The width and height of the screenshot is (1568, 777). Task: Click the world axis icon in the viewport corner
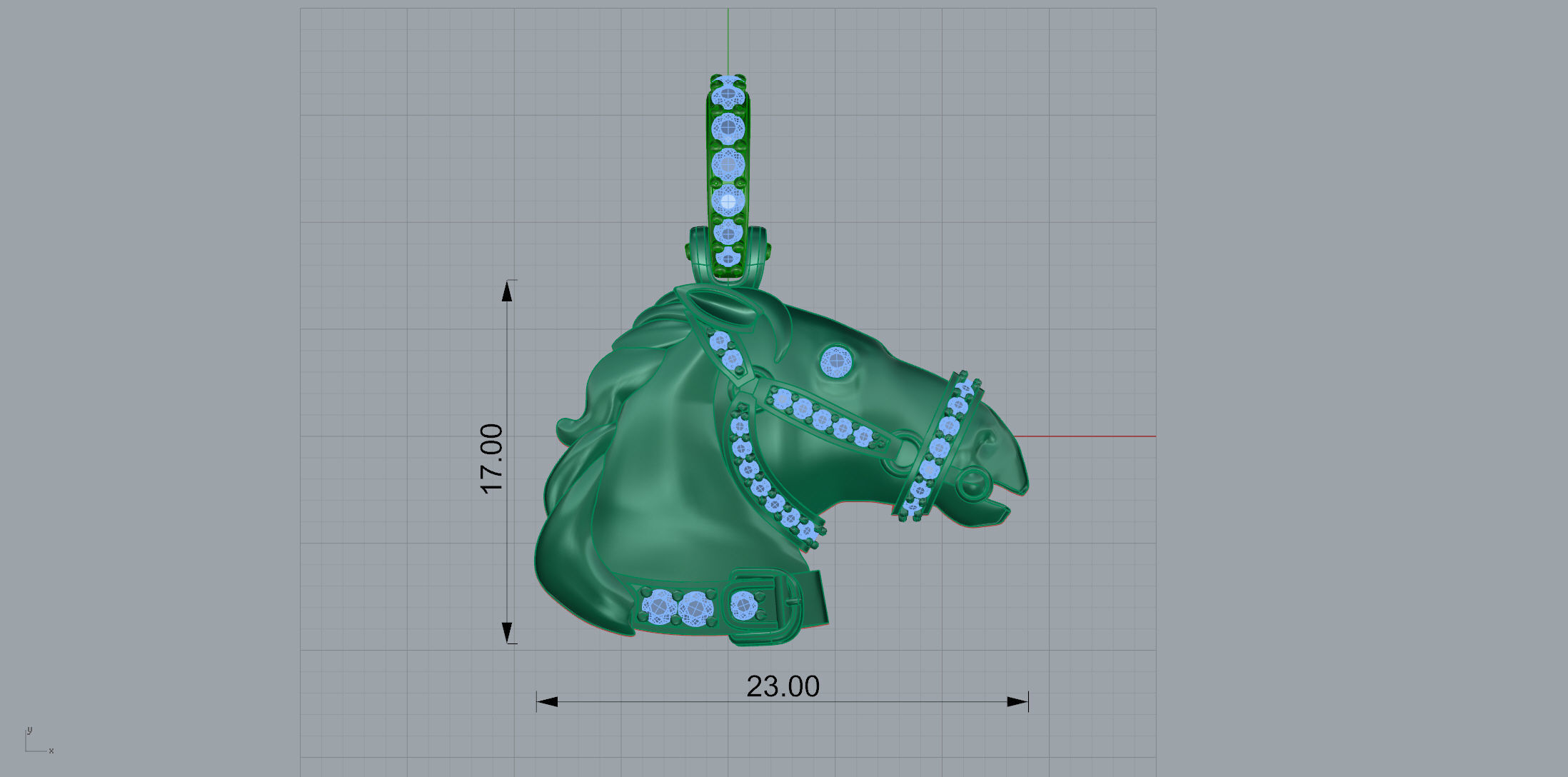(x=39, y=741)
